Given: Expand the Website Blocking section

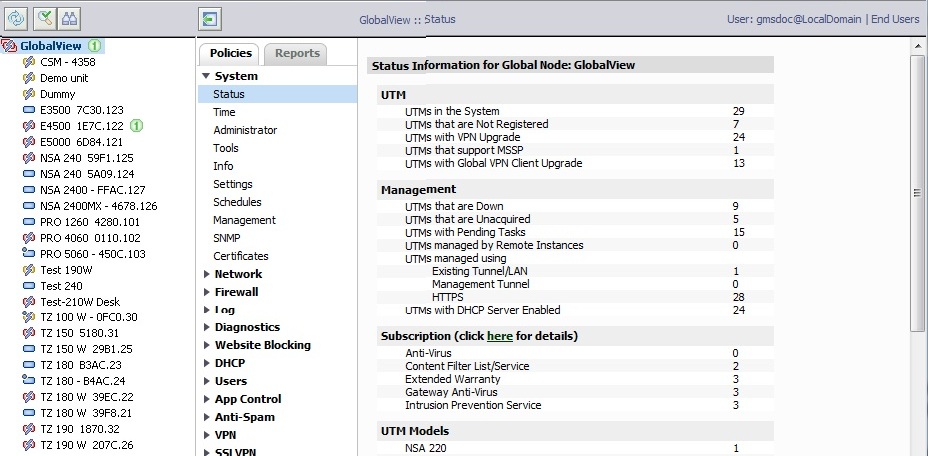Looking at the screenshot, I should point(207,345).
